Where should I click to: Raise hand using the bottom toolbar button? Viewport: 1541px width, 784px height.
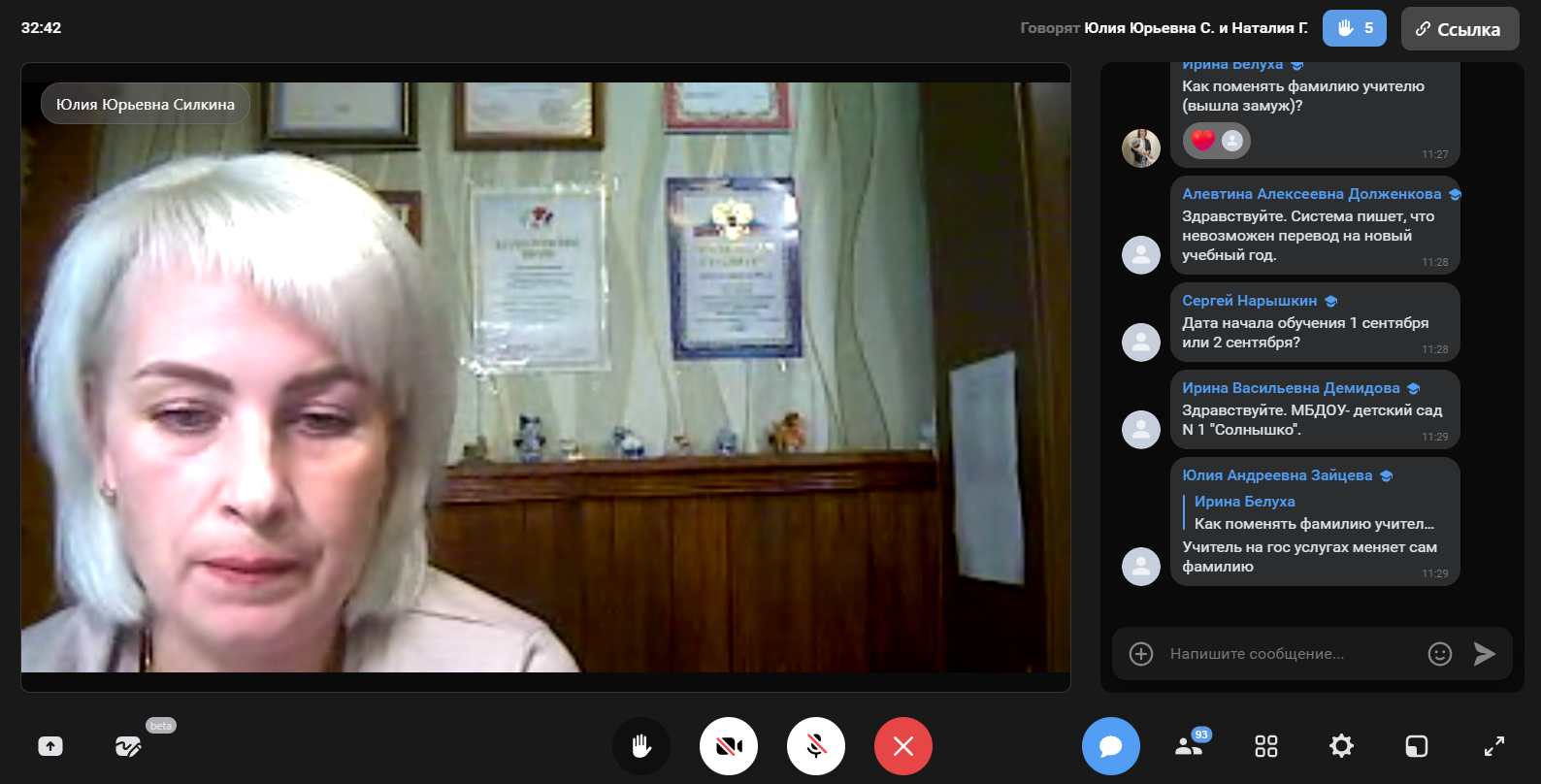point(641,746)
